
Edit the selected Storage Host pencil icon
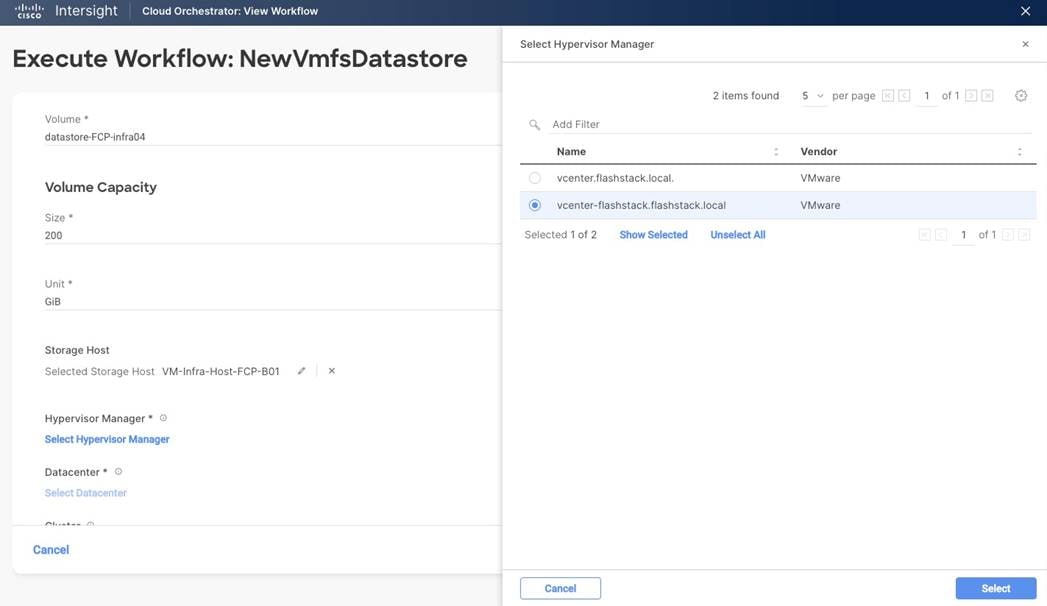click(302, 371)
